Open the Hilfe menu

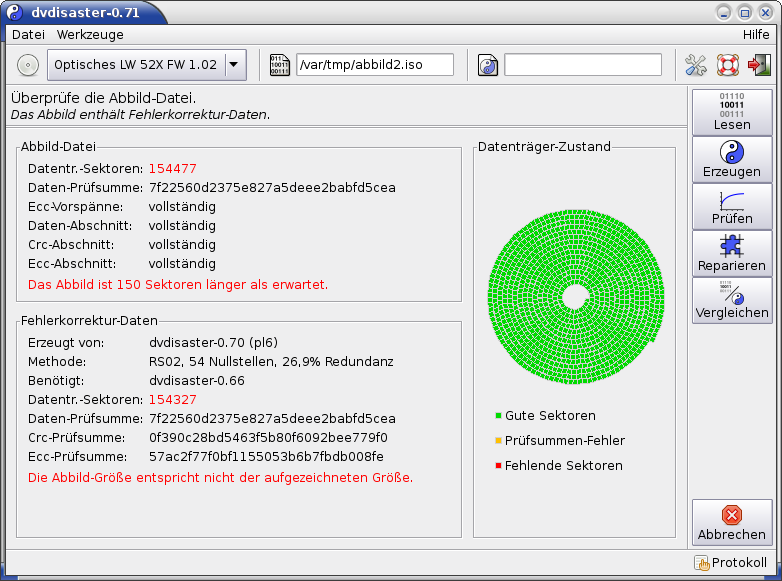[756, 34]
